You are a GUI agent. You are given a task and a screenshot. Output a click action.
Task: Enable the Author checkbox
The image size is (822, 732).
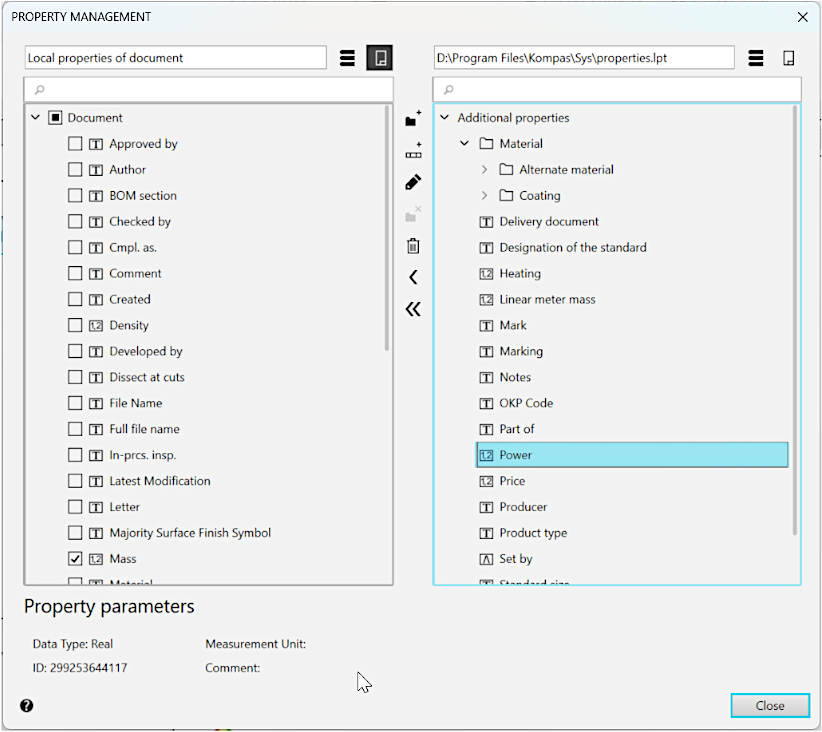pos(75,170)
